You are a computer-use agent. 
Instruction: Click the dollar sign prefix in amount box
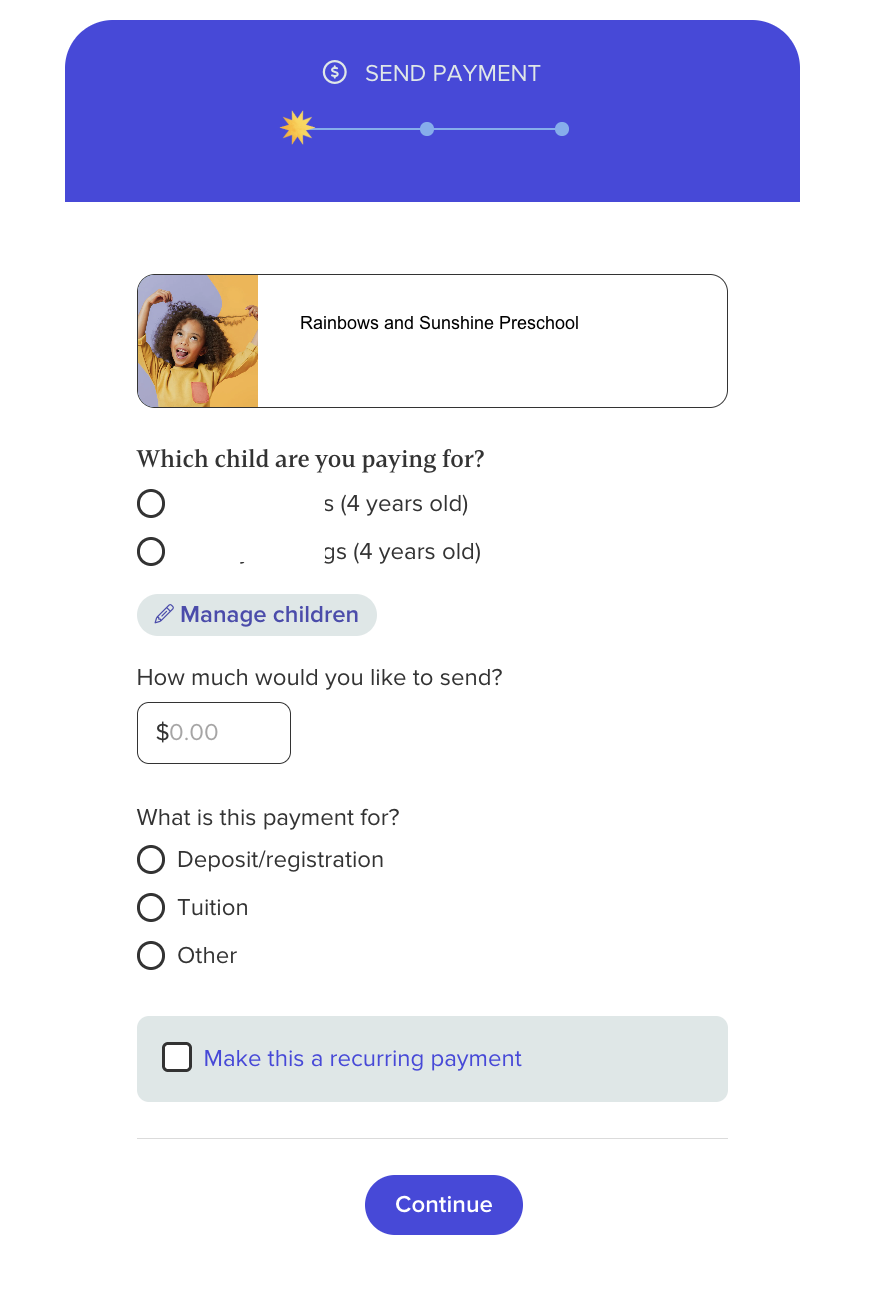[162, 733]
